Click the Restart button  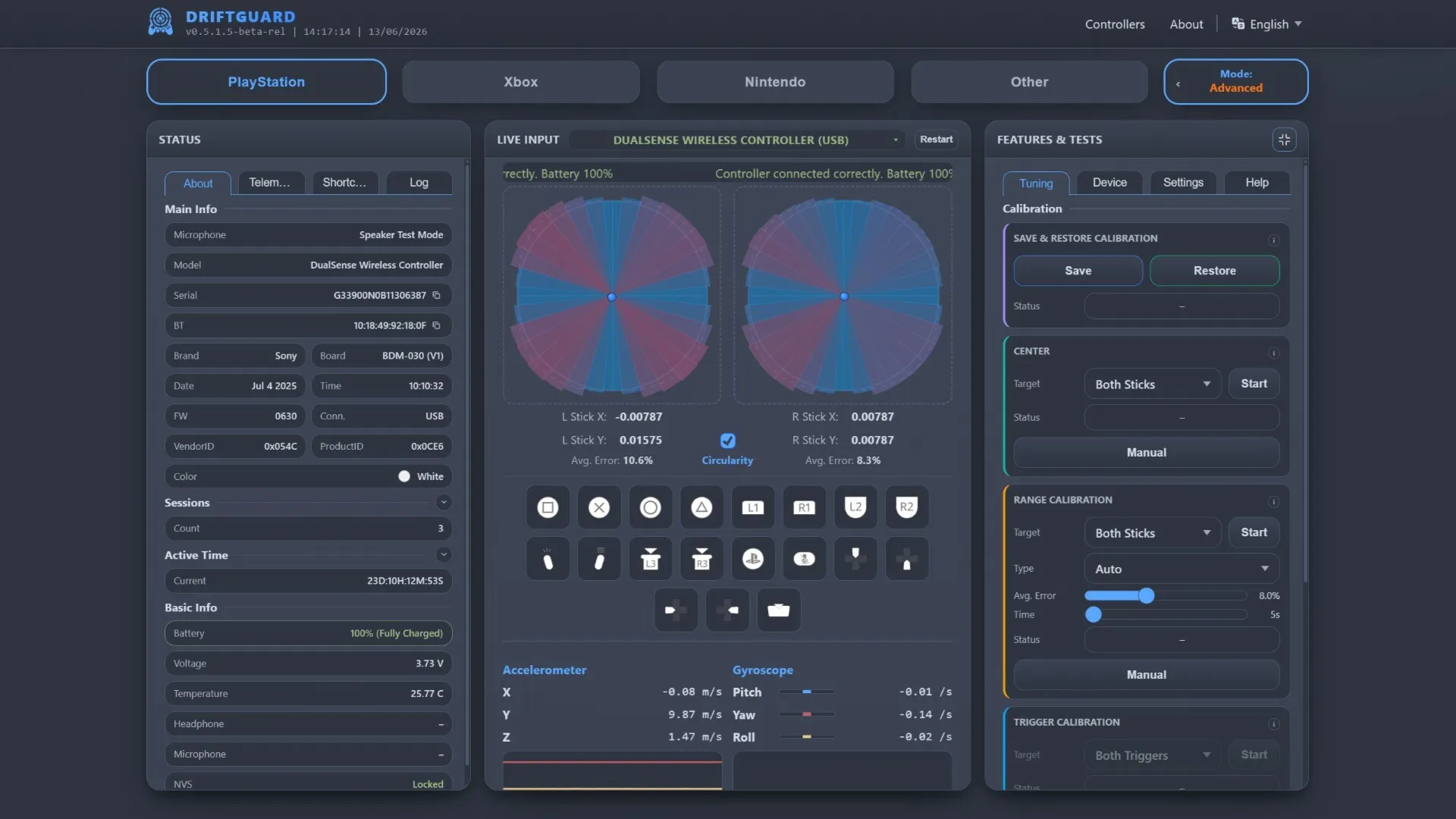click(936, 140)
